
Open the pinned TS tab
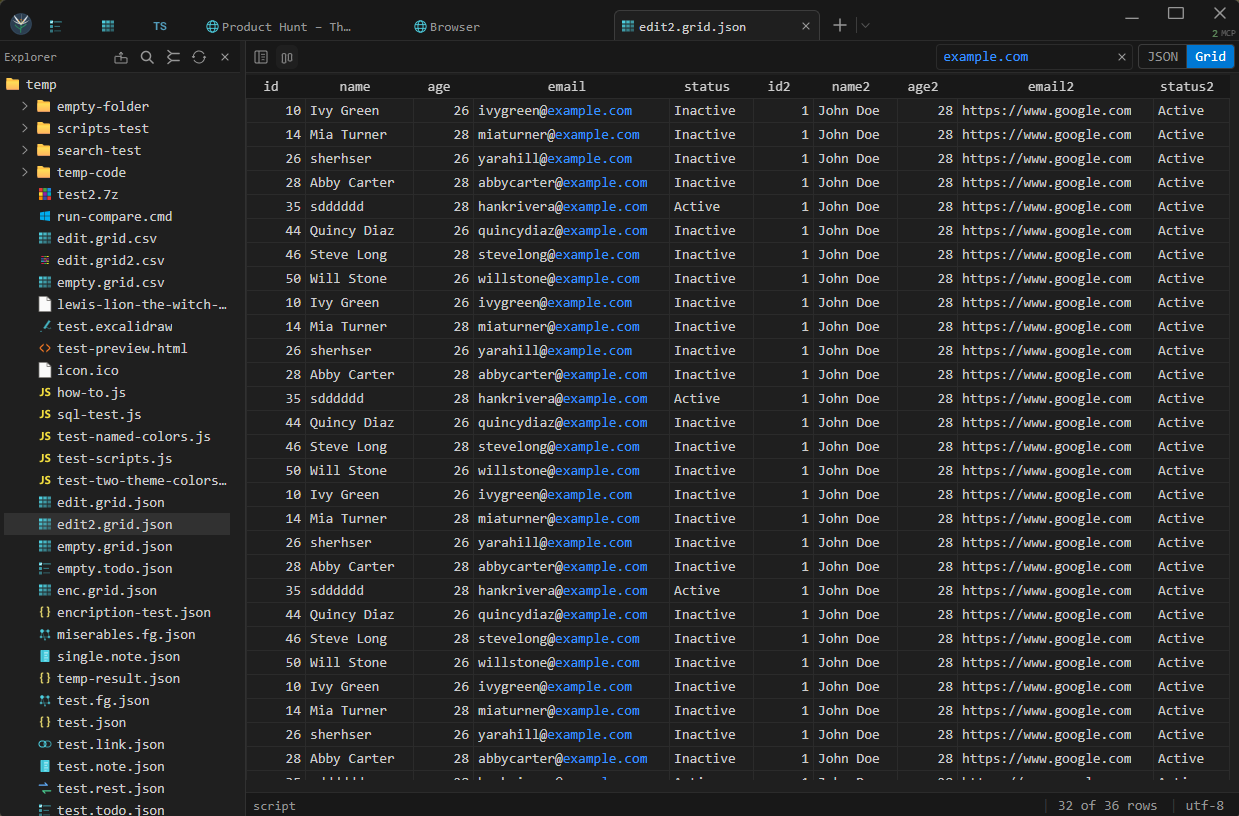[160, 26]
